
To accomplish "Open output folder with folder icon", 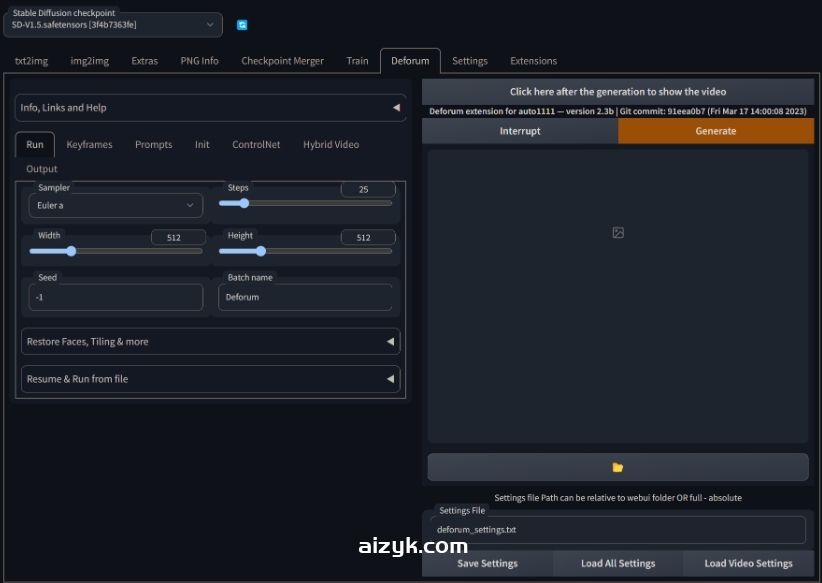I will pyautogui.click(x=618, y=467).
